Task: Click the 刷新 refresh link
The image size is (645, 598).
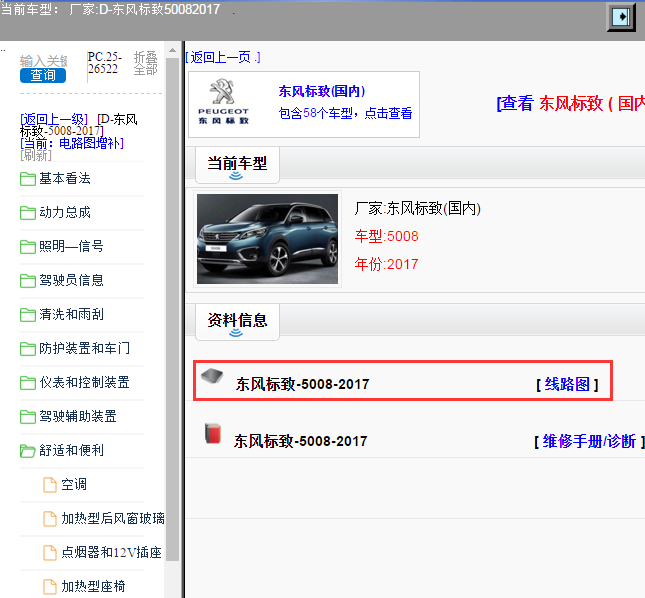Action: tap(36, 155)
